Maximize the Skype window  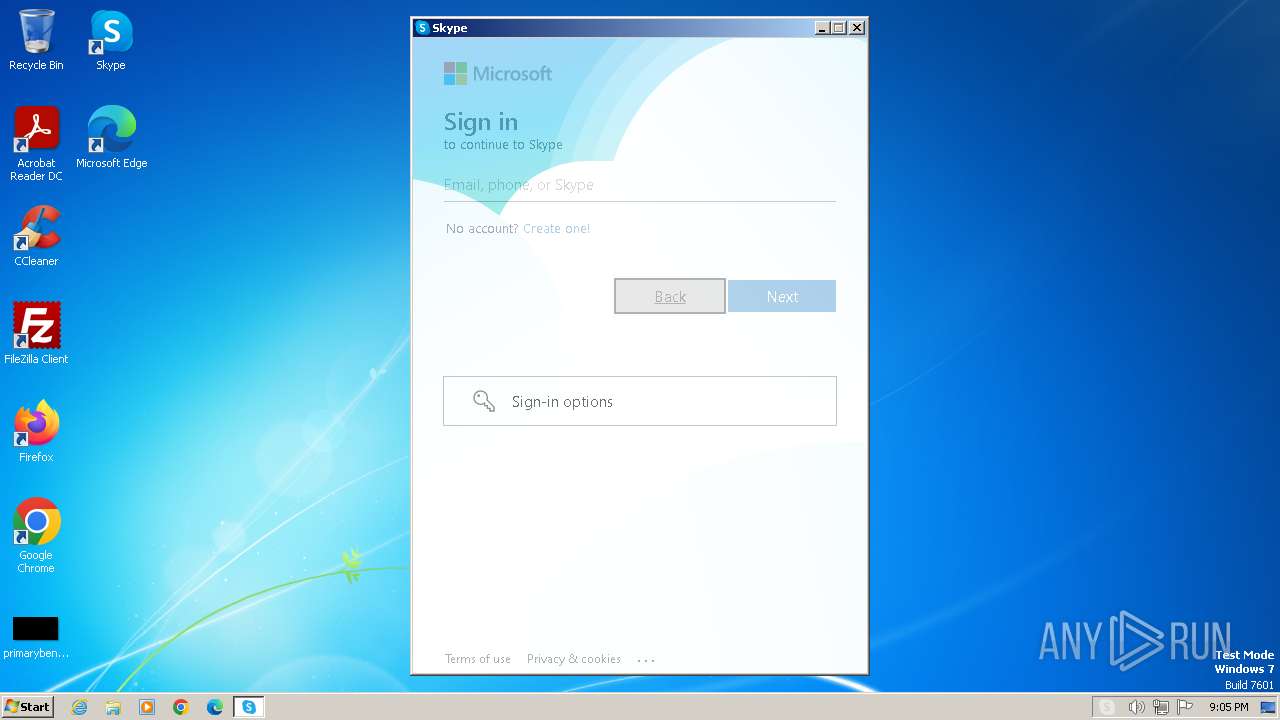[839, 28]
